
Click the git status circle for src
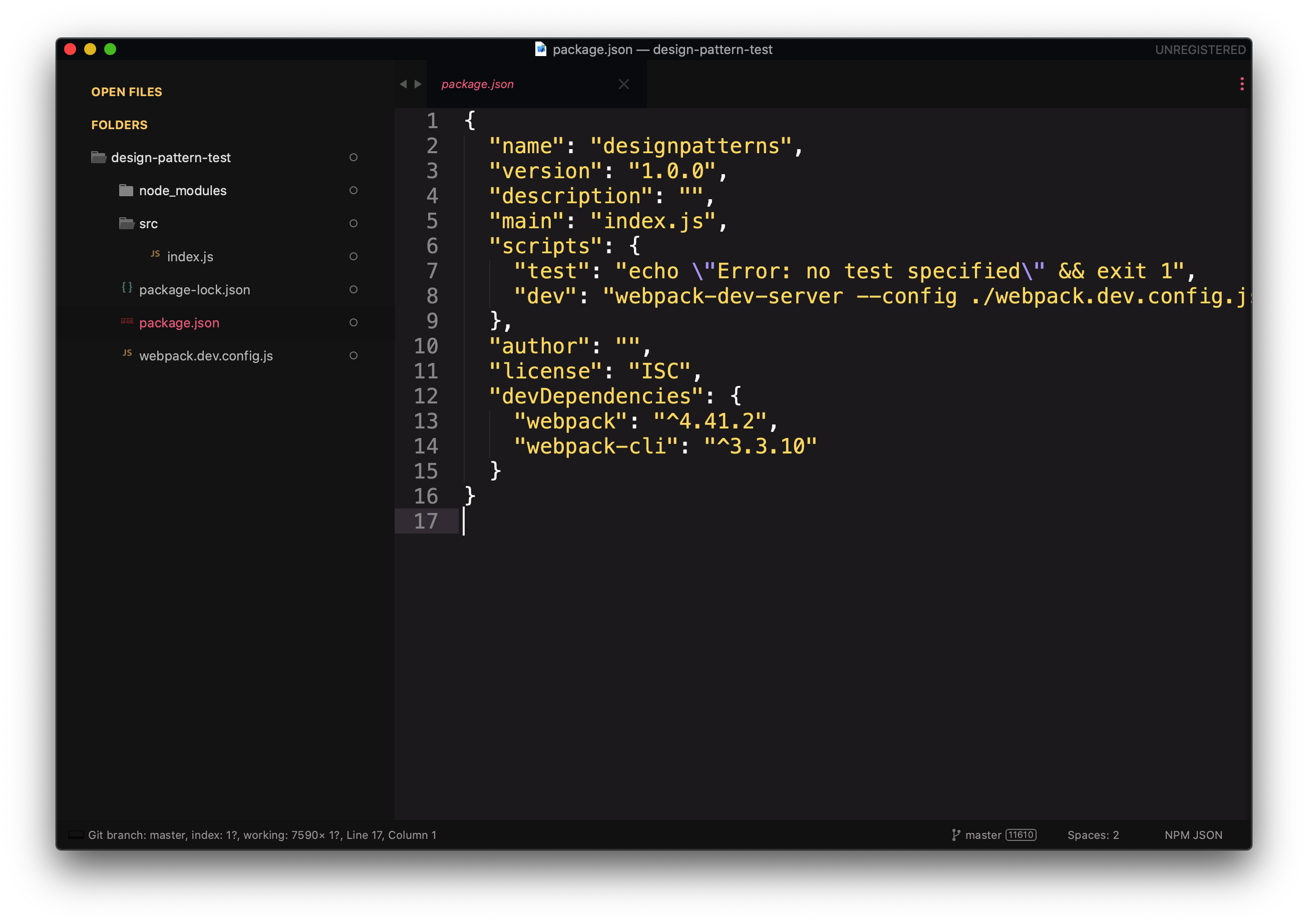pos(353,223)
